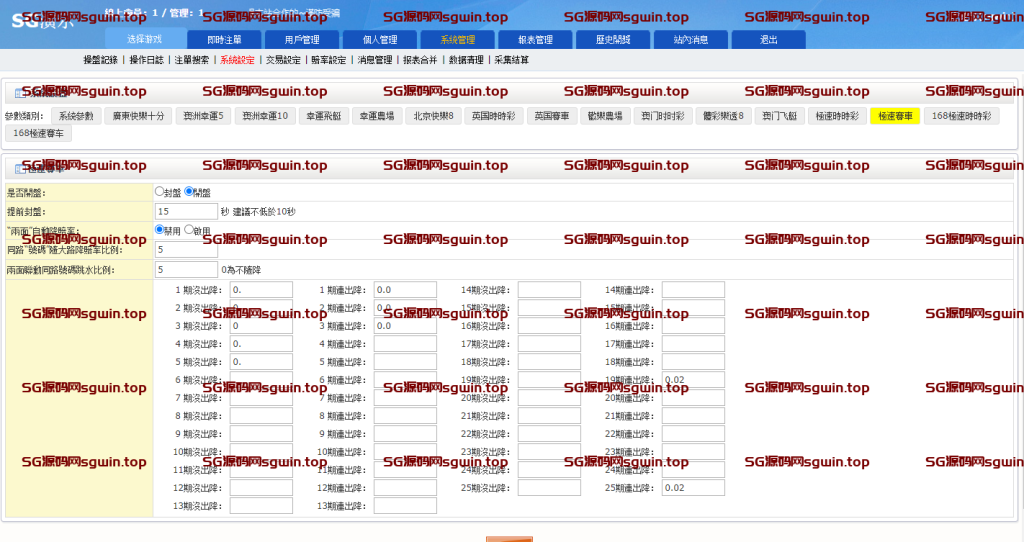Click the 退出 logout tab
The height and width of the screenshot is (542, 1024).
click(x=768, y=40)
